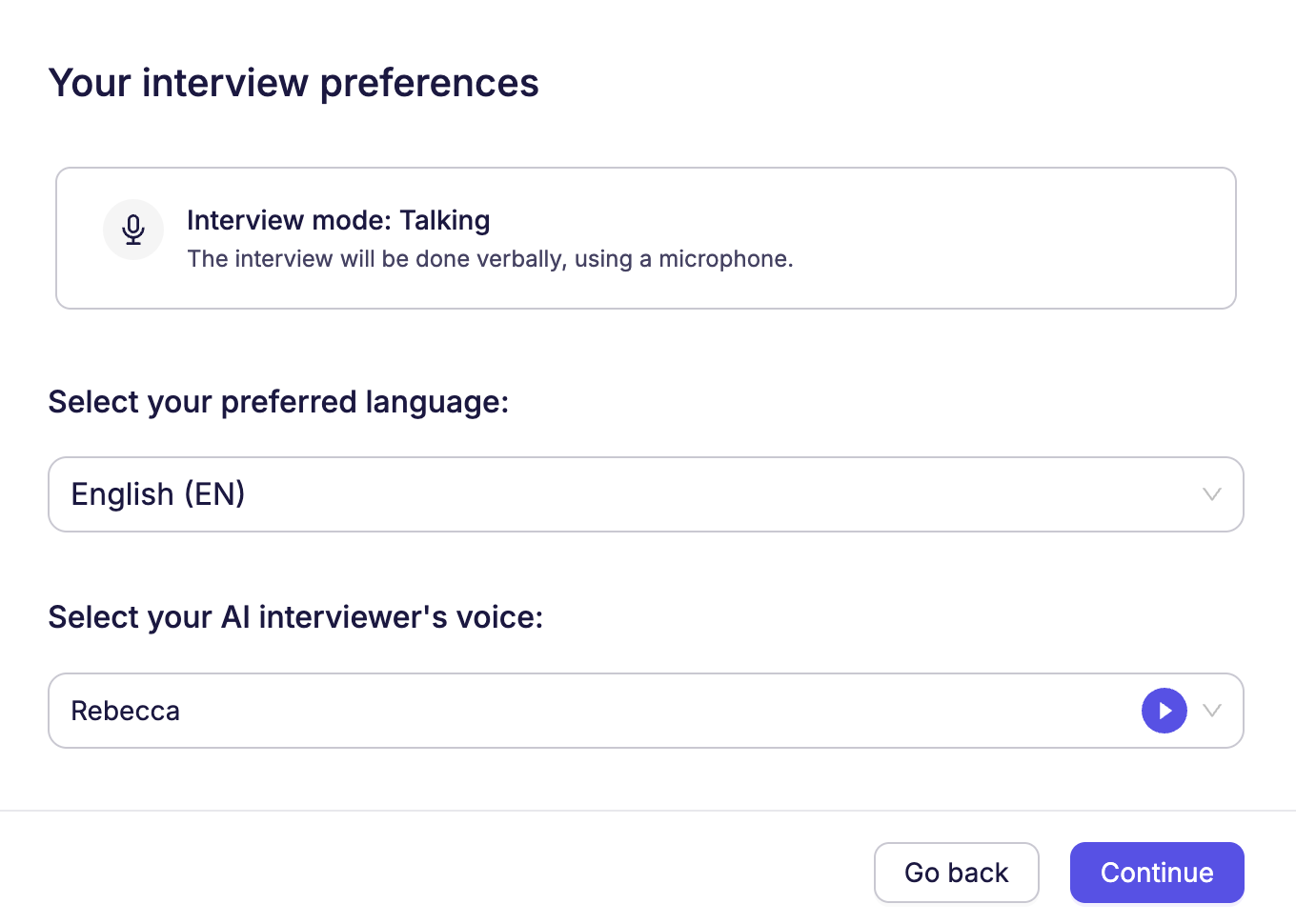This screenshot has width=1296, height=924.
Task: Click the 'Interview mode: Talking' title text
Action: [338, 220]
